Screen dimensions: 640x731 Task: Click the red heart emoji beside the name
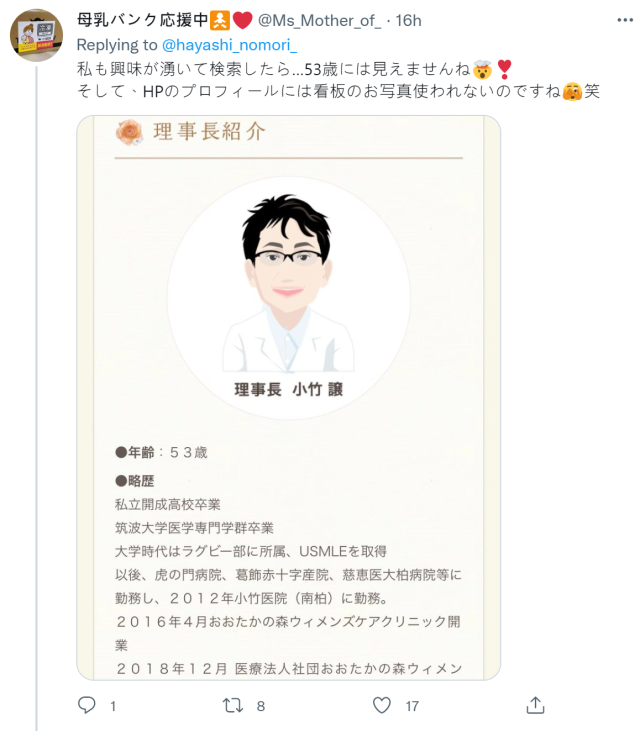[x=242, y=21]
